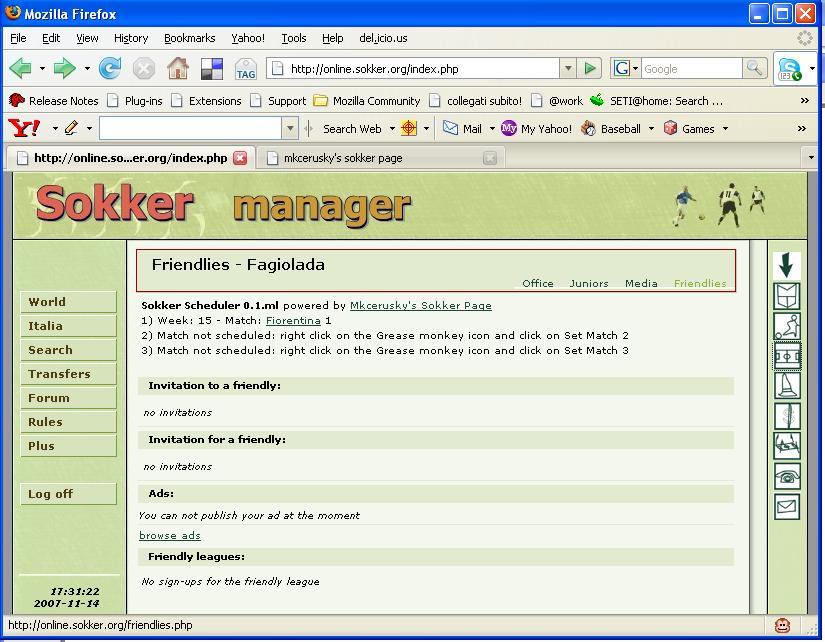The image size is (825, 642).
Task: Click the TAG this page icon
Action: (x=246, y=69)
